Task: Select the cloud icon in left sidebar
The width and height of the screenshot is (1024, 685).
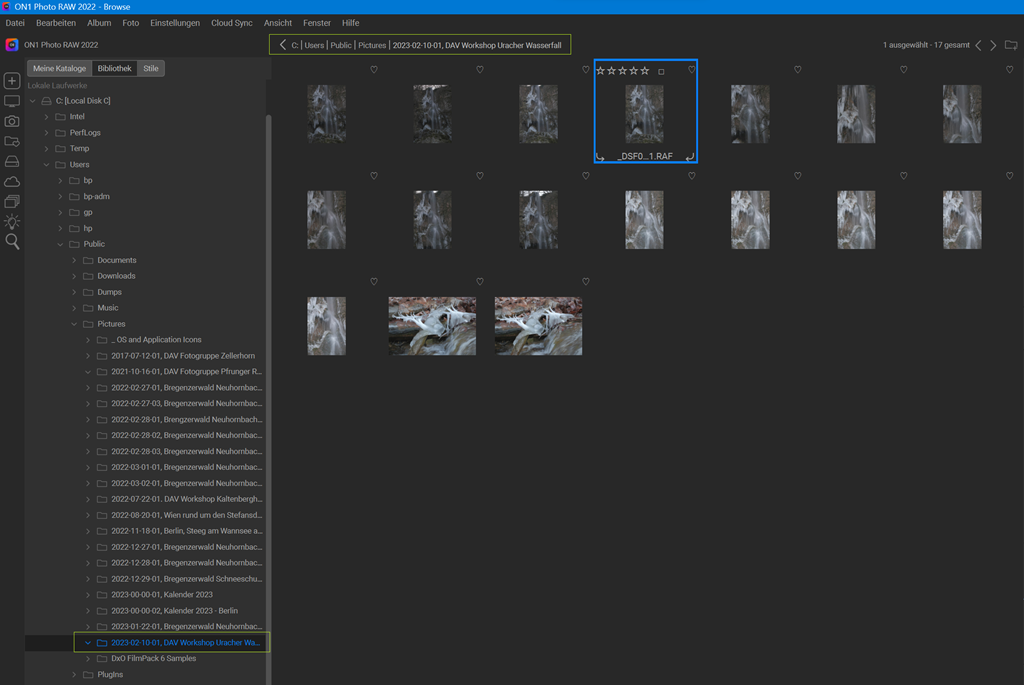Action: tap(12, 181)
